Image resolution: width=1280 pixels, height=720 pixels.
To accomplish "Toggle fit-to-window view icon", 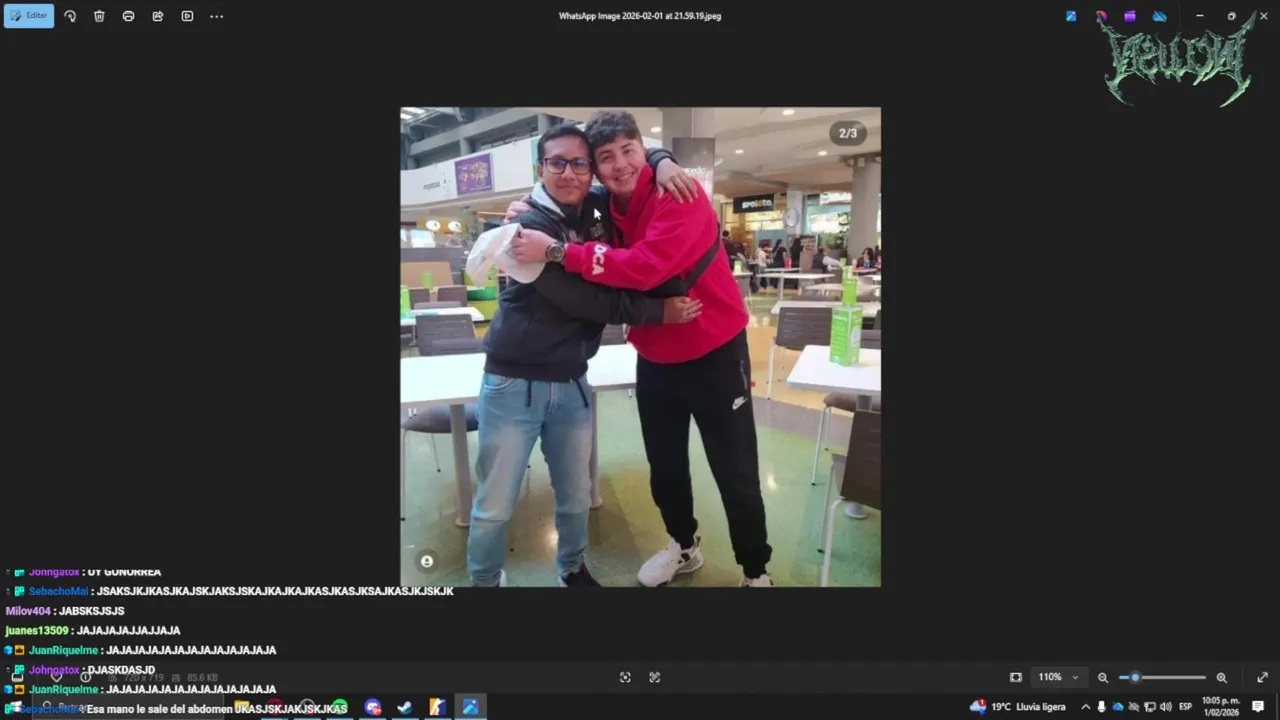I will 1016,677.
